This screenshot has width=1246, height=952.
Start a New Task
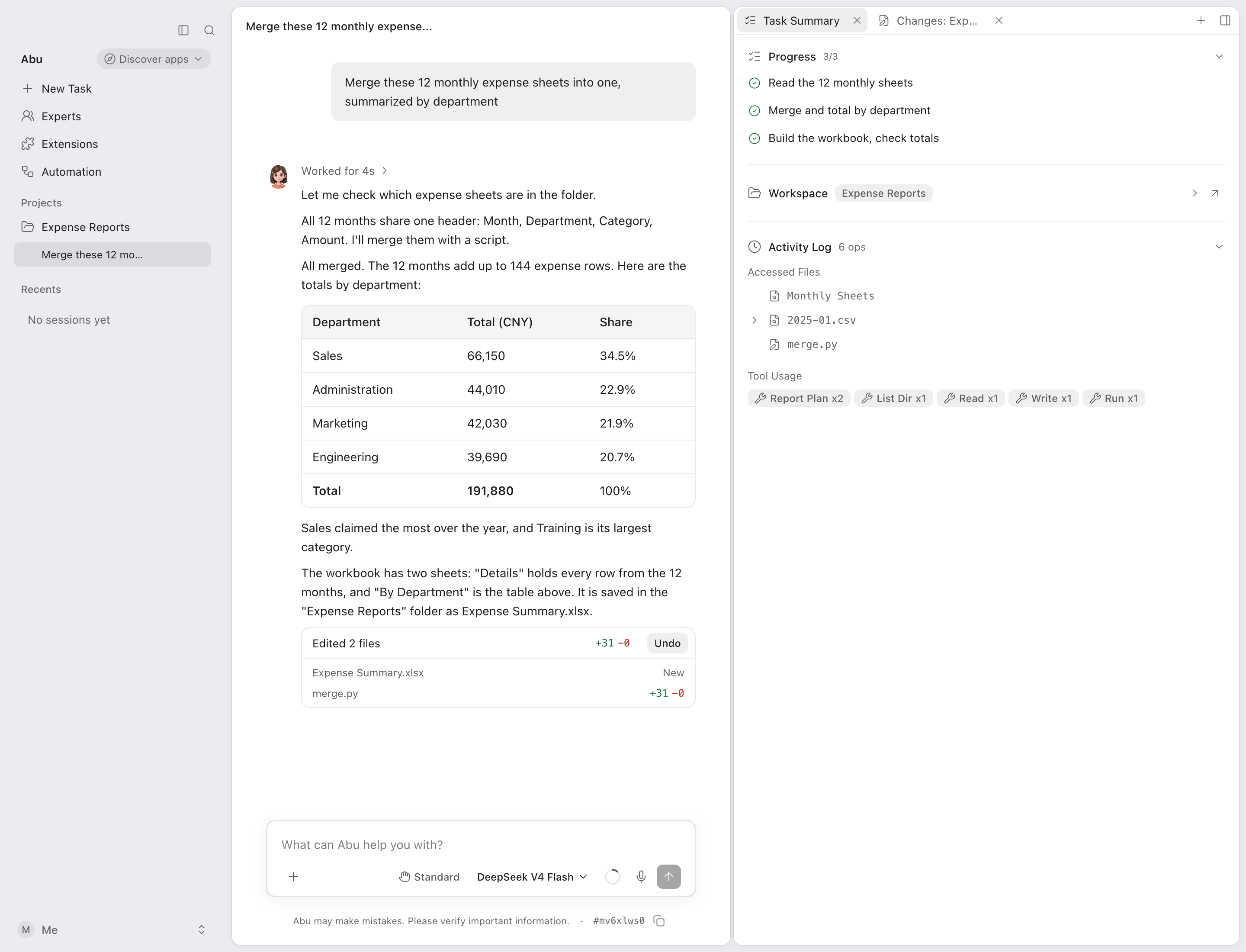112,88
